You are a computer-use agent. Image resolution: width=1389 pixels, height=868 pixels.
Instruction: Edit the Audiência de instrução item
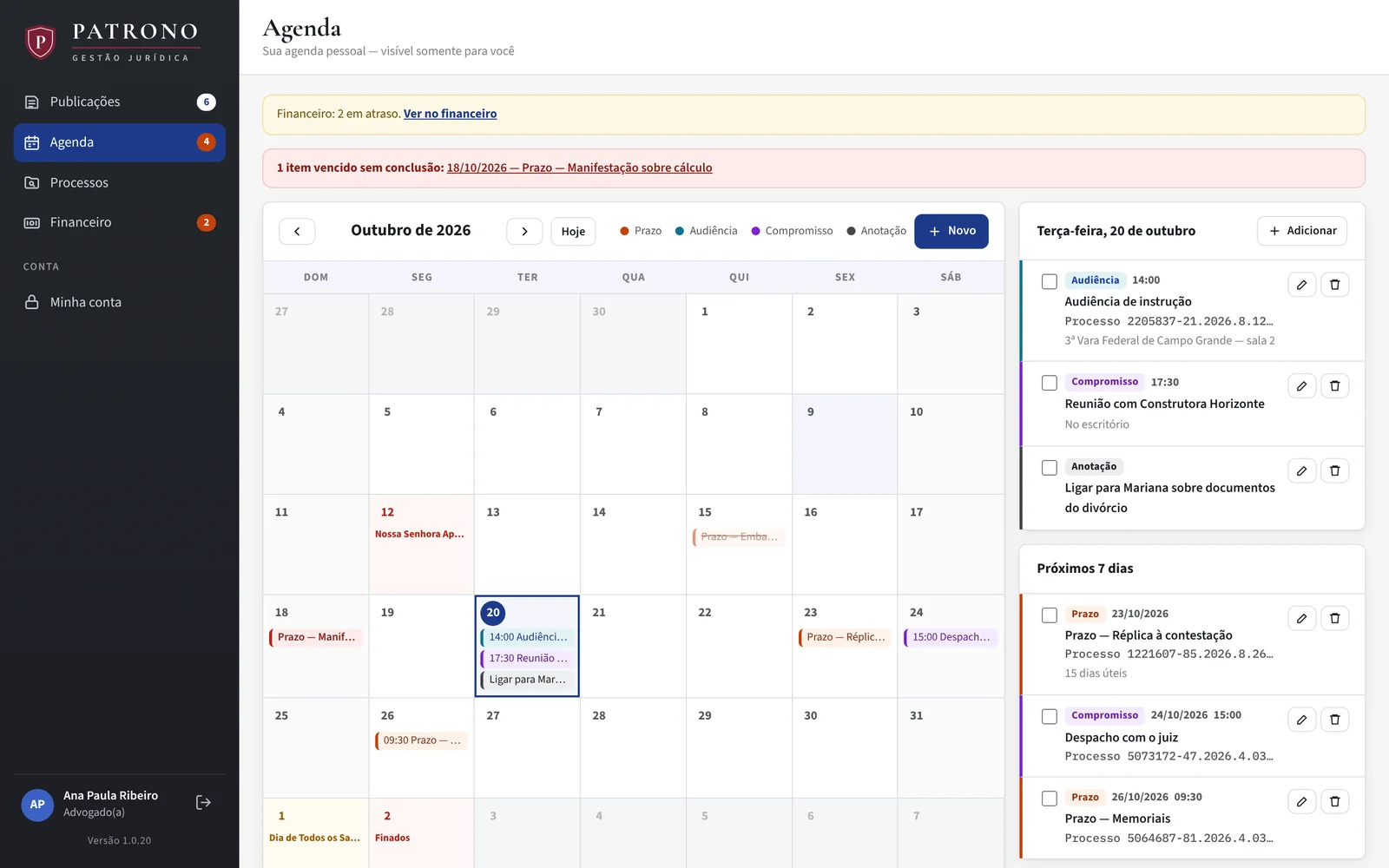[x=1301, y=285]
